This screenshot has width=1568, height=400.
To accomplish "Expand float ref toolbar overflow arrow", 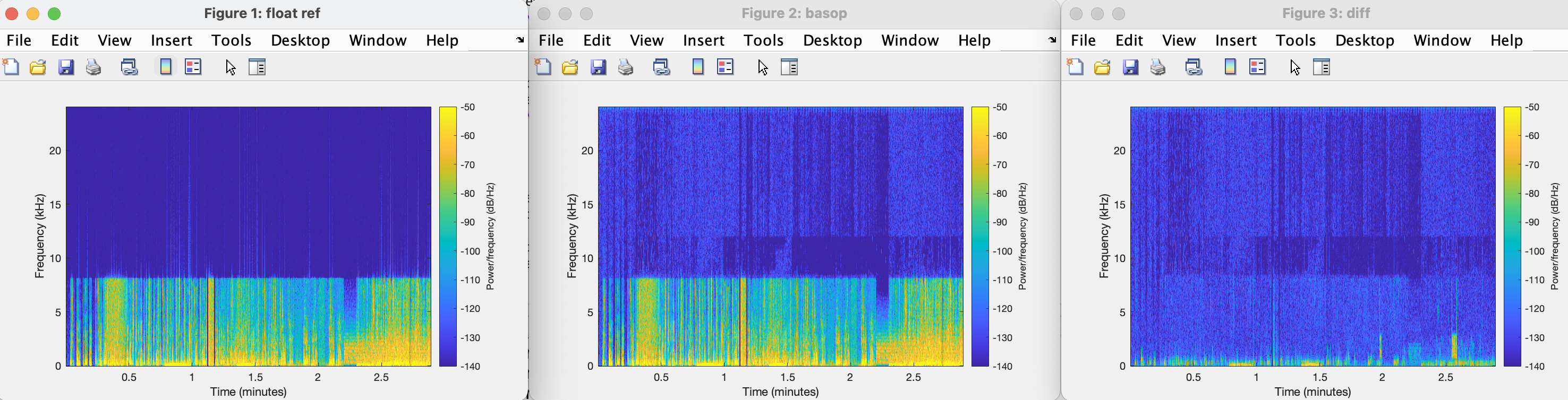I will tap(520, 40).
